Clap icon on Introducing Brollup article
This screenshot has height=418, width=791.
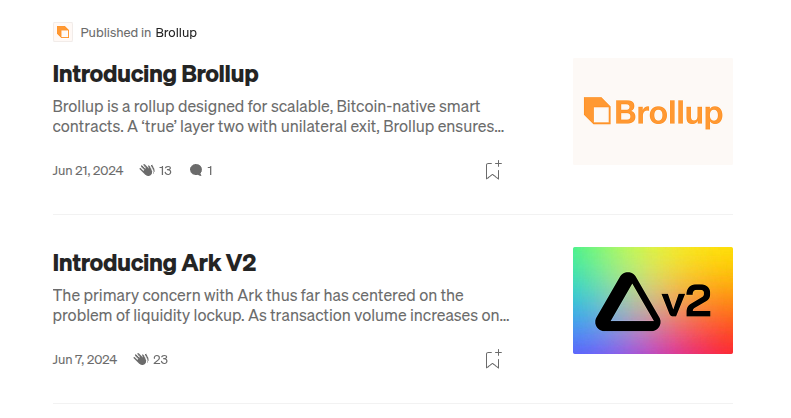pos(147,170)
